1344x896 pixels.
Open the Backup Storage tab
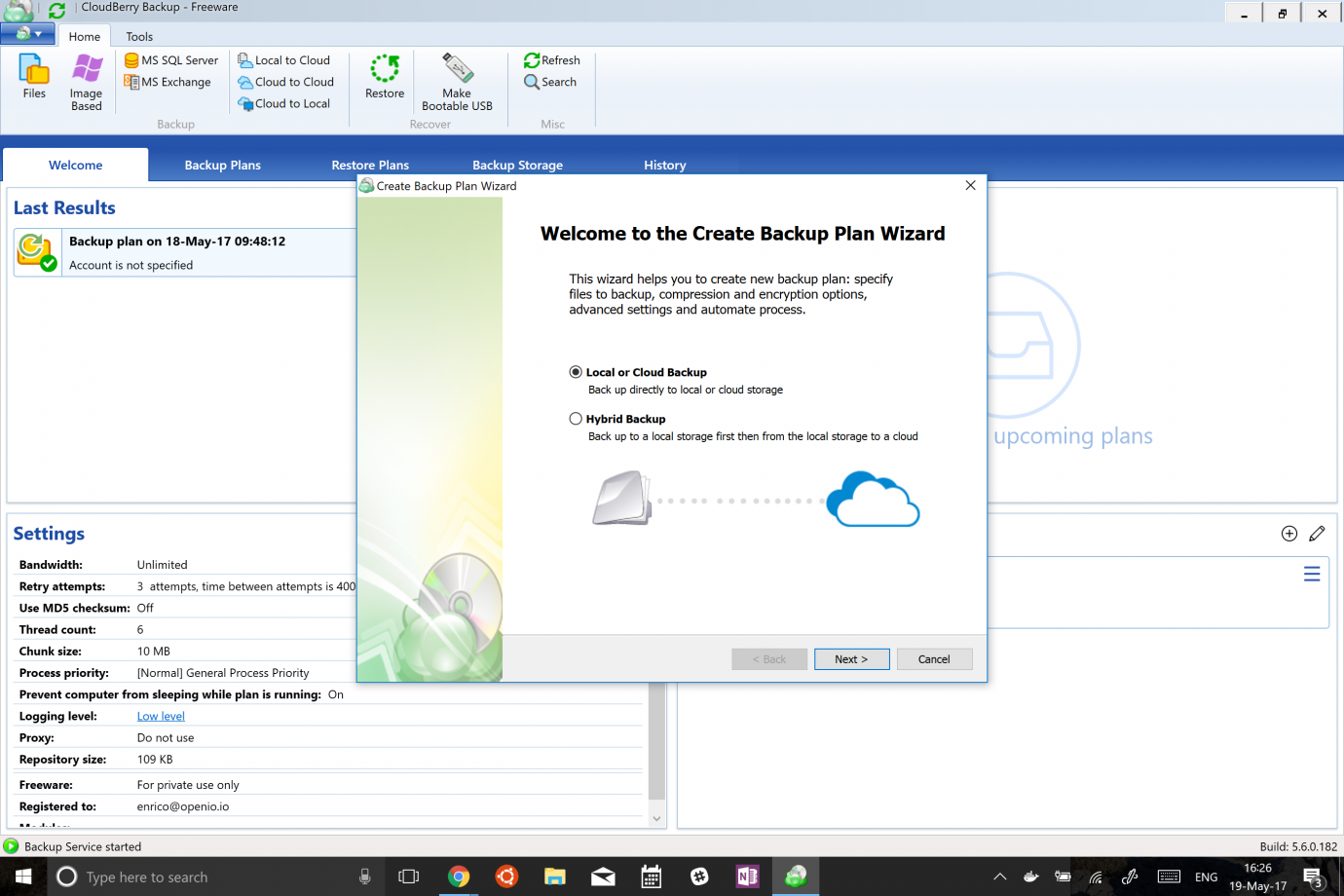pyautogui.click(x=517, y=165)
